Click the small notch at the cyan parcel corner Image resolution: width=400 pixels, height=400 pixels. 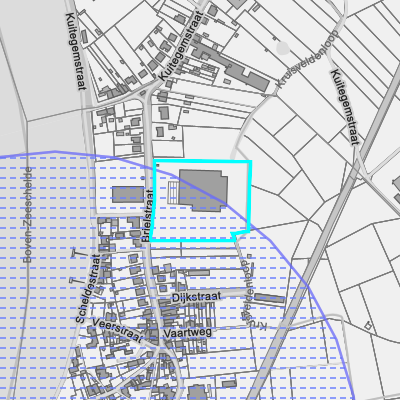click(233, 236)
